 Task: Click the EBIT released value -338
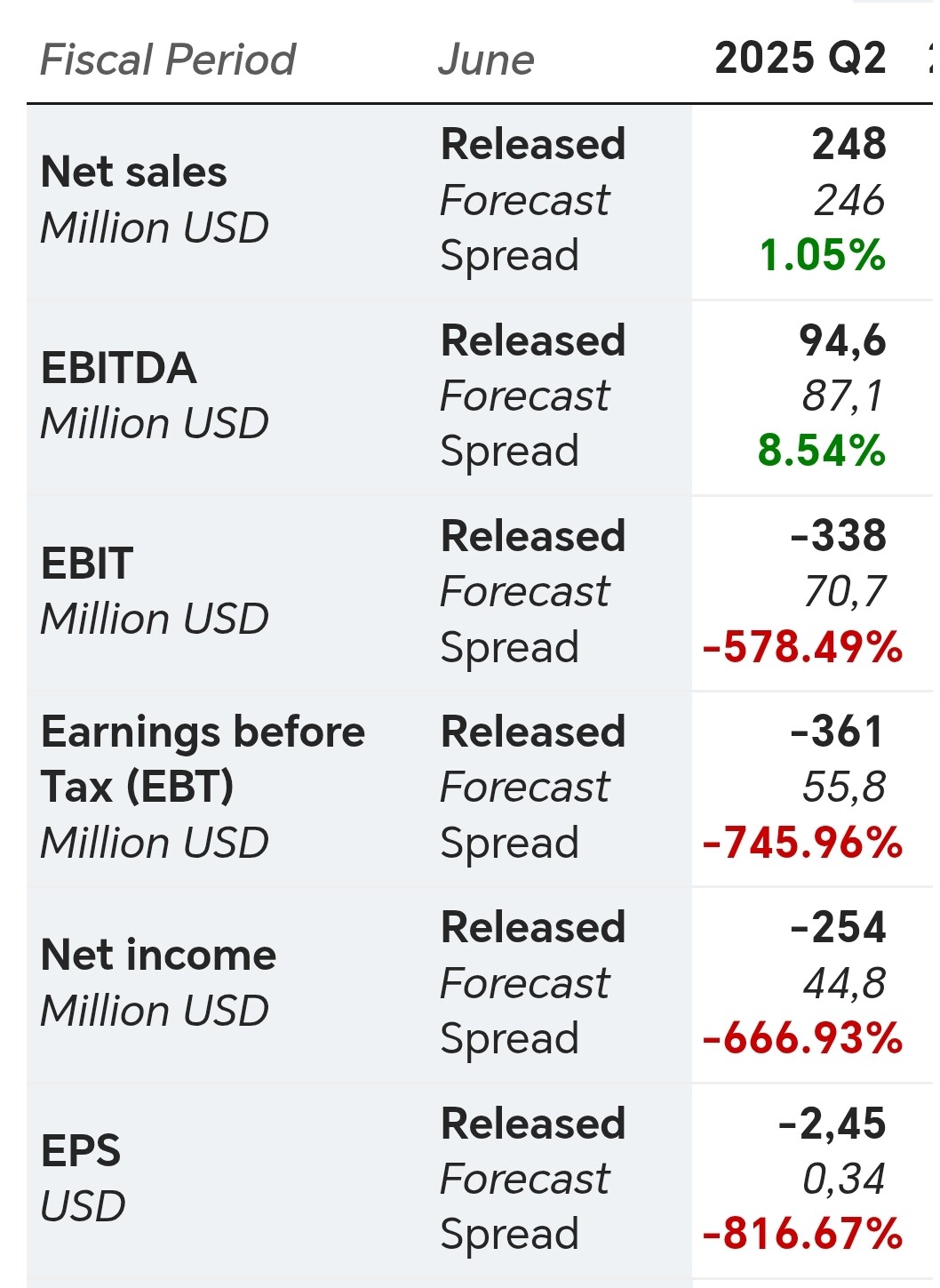coord(838,536)
